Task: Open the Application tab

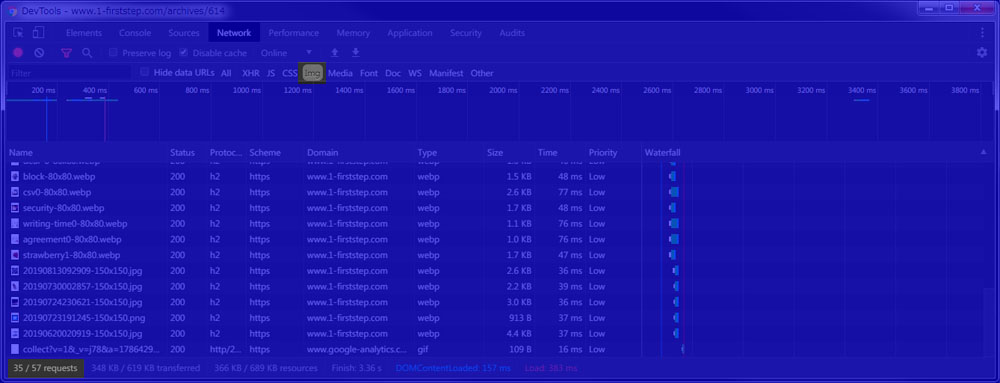Action: pos(410,33)
